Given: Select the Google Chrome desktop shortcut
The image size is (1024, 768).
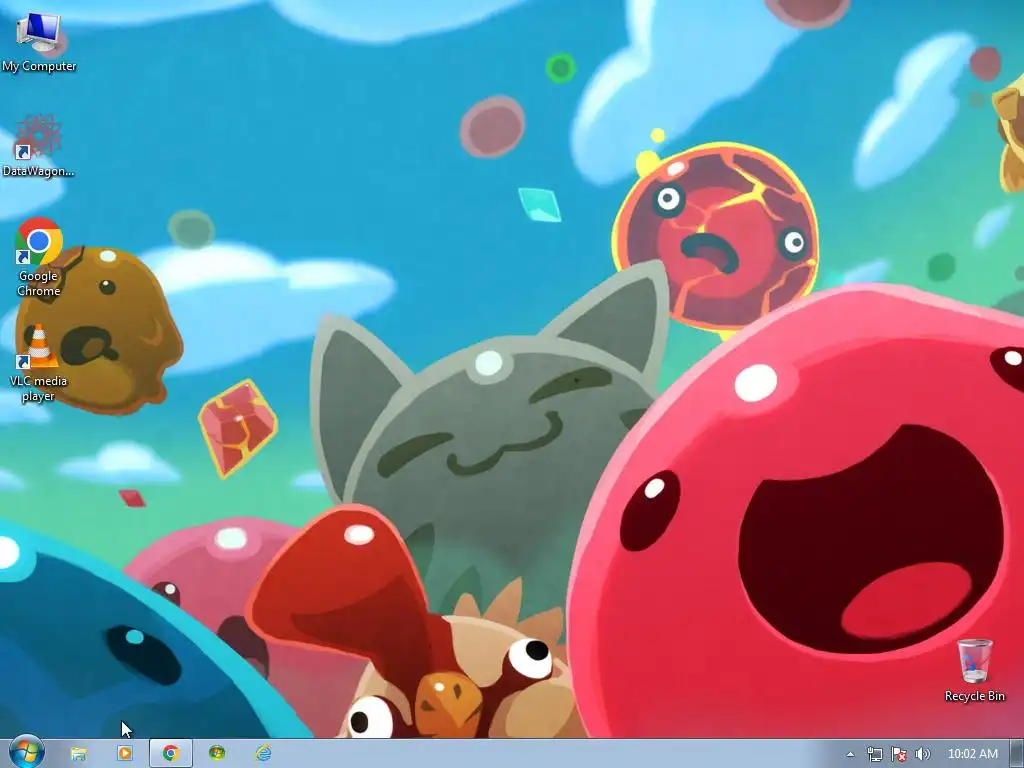Looking at the screenshot, I should tap(39, 257).
